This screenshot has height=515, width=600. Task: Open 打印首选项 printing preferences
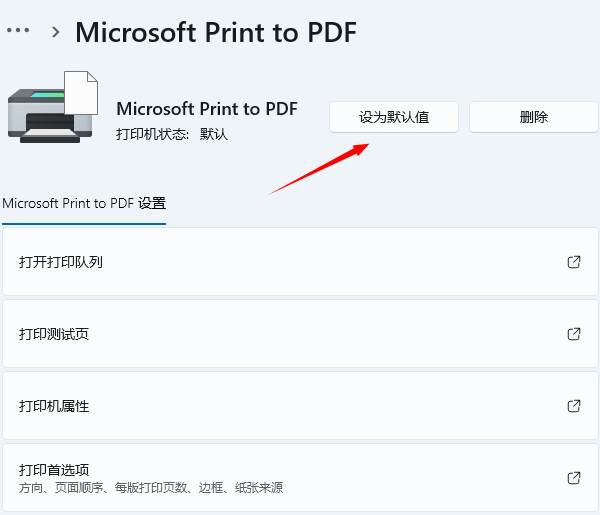pos(54,470)
